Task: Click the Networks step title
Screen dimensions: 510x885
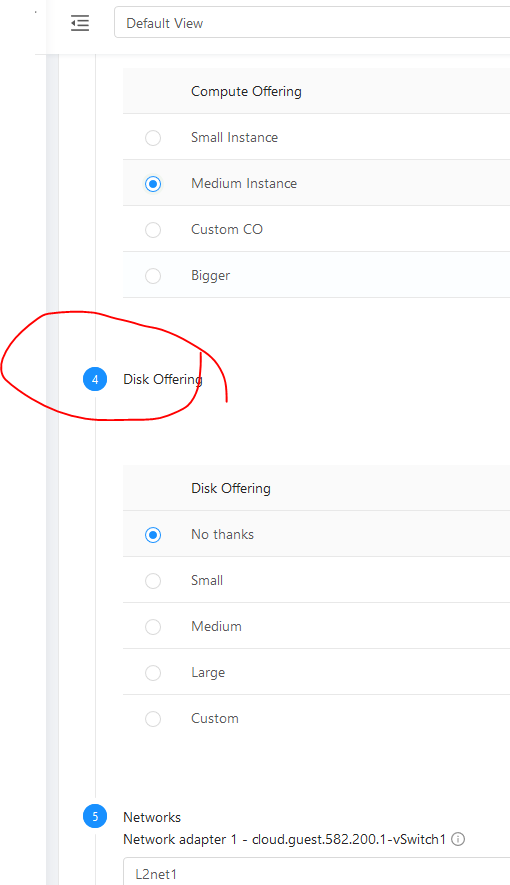Action: [152, 817]
